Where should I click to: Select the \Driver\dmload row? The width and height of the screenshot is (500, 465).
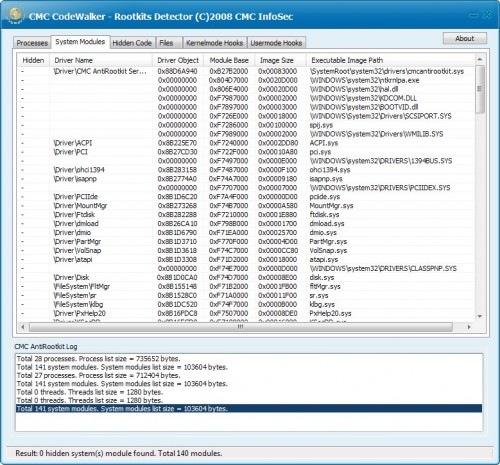pos(246,224)
